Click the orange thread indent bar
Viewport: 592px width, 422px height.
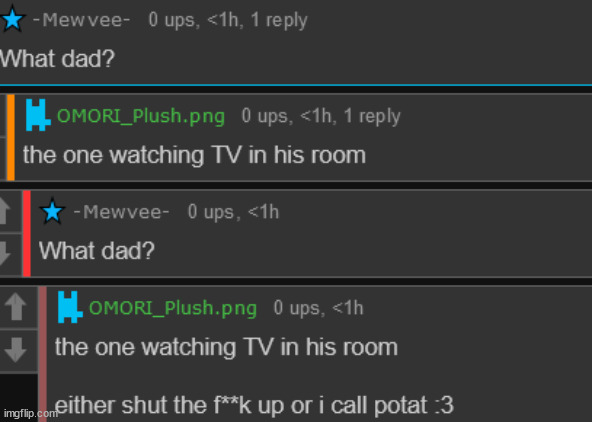[x=11, y=137]
